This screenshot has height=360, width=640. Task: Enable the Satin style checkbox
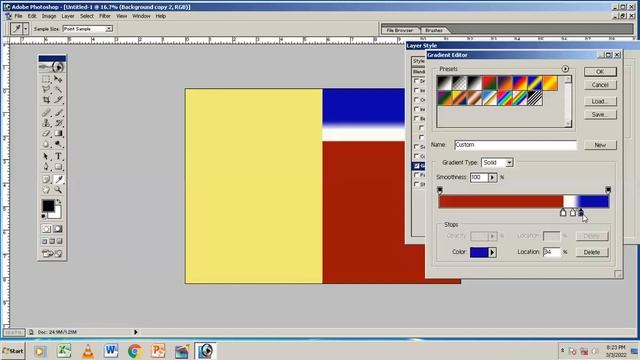tap(416, 147)
